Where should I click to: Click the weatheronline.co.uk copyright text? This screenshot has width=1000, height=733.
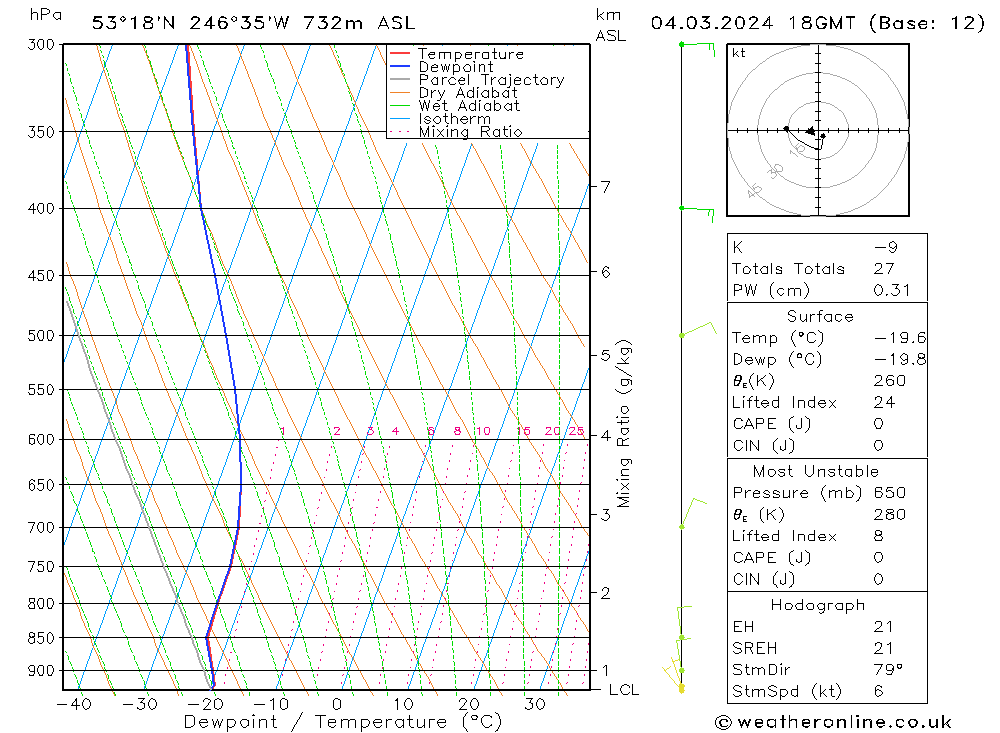[x=834, y=722]
